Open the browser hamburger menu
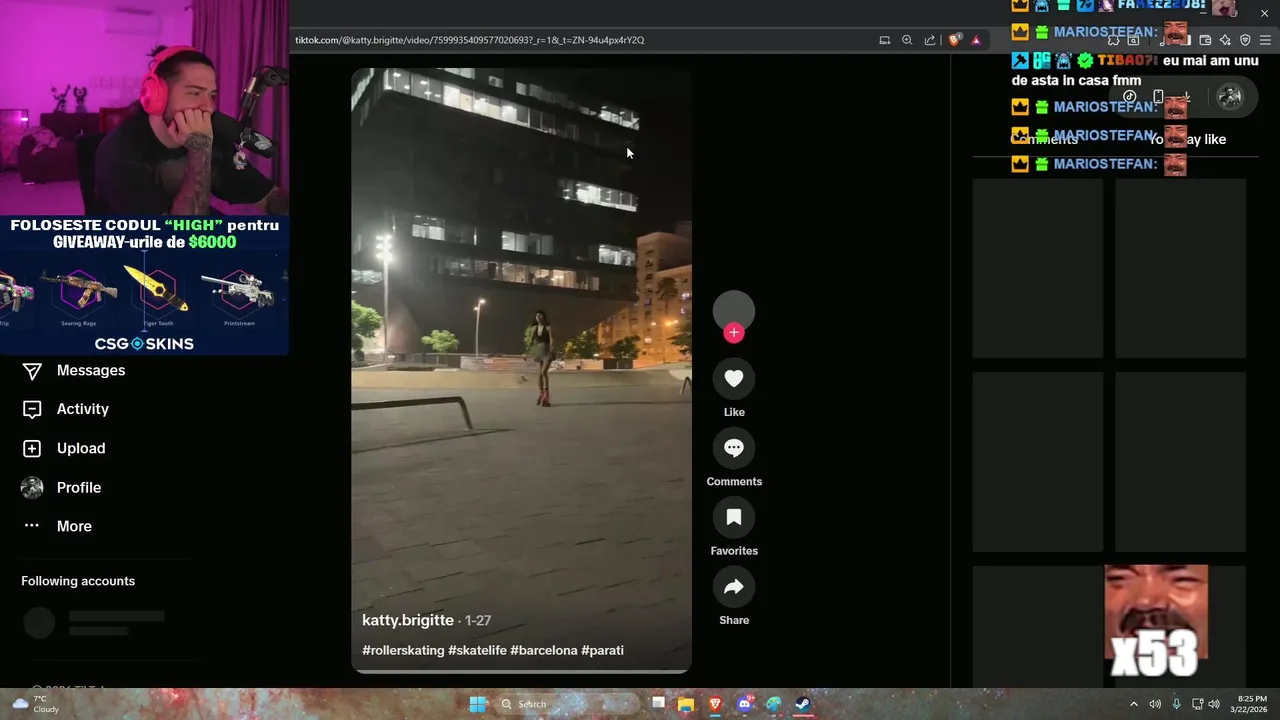The width and height of the screenshot is (1280, 720). pos(1266,40)
